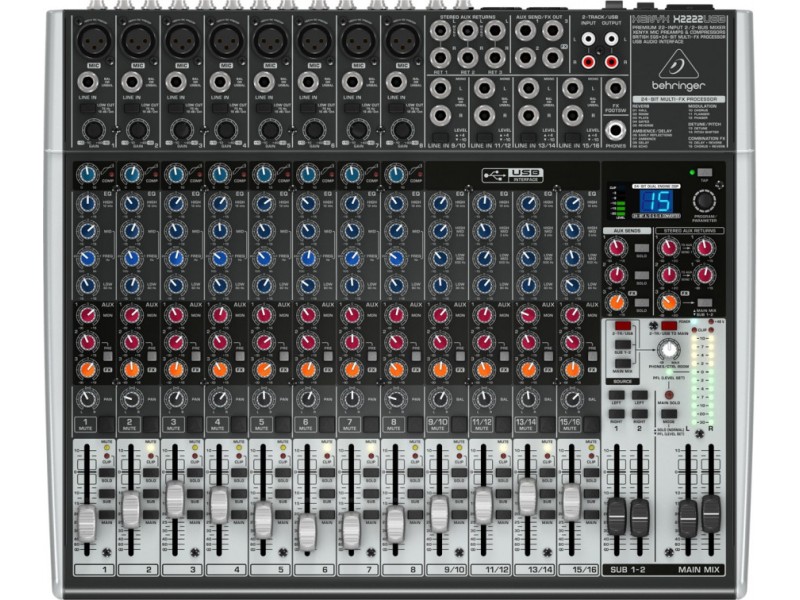Click the left SUB 1-2 fader
The height and width of the screenshot is (600, 800).
pos(616,516)
